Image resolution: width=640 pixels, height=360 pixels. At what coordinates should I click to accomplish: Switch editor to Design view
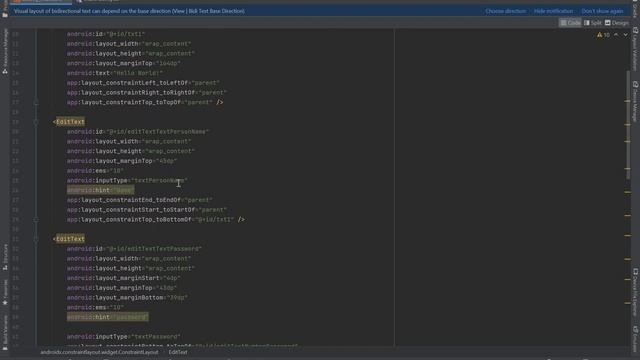617,23
